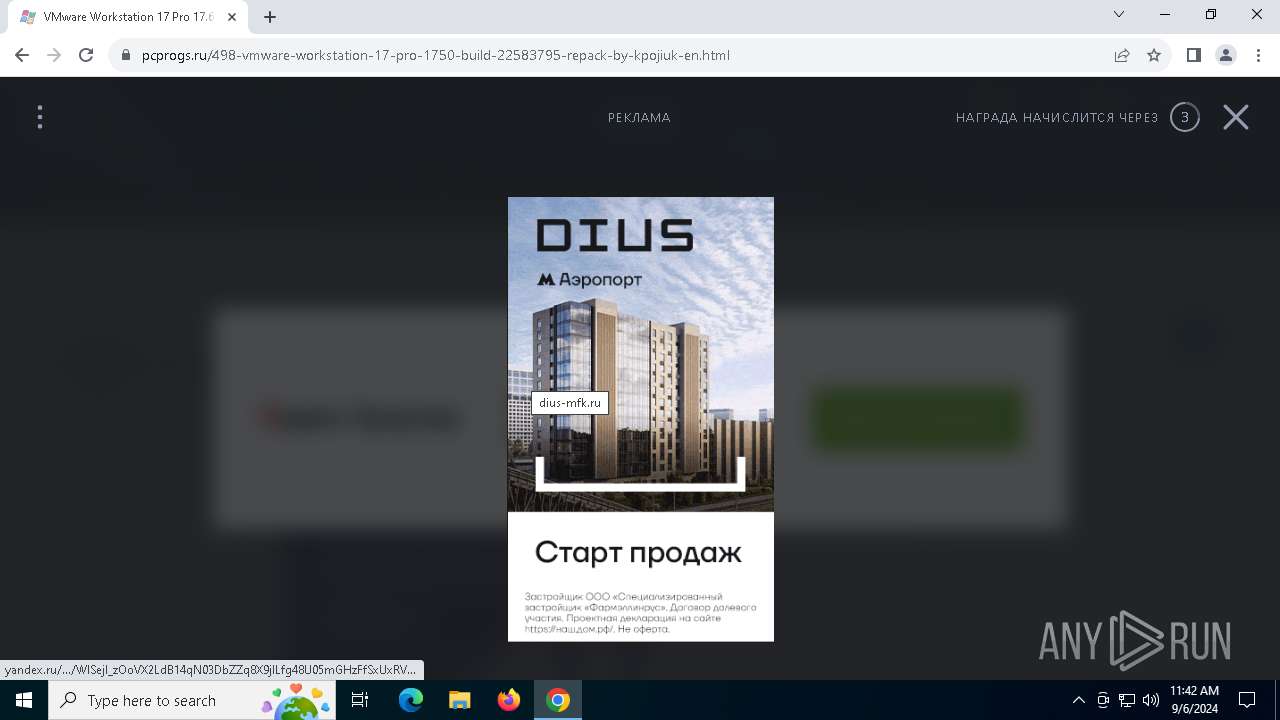The height and width of the screenshot is (720, 1280).
Task: Open the notification center icon
Action: (x=1247, y=700)
